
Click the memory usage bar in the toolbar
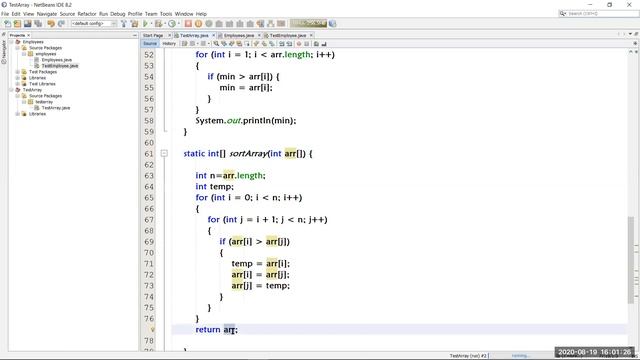308,24
